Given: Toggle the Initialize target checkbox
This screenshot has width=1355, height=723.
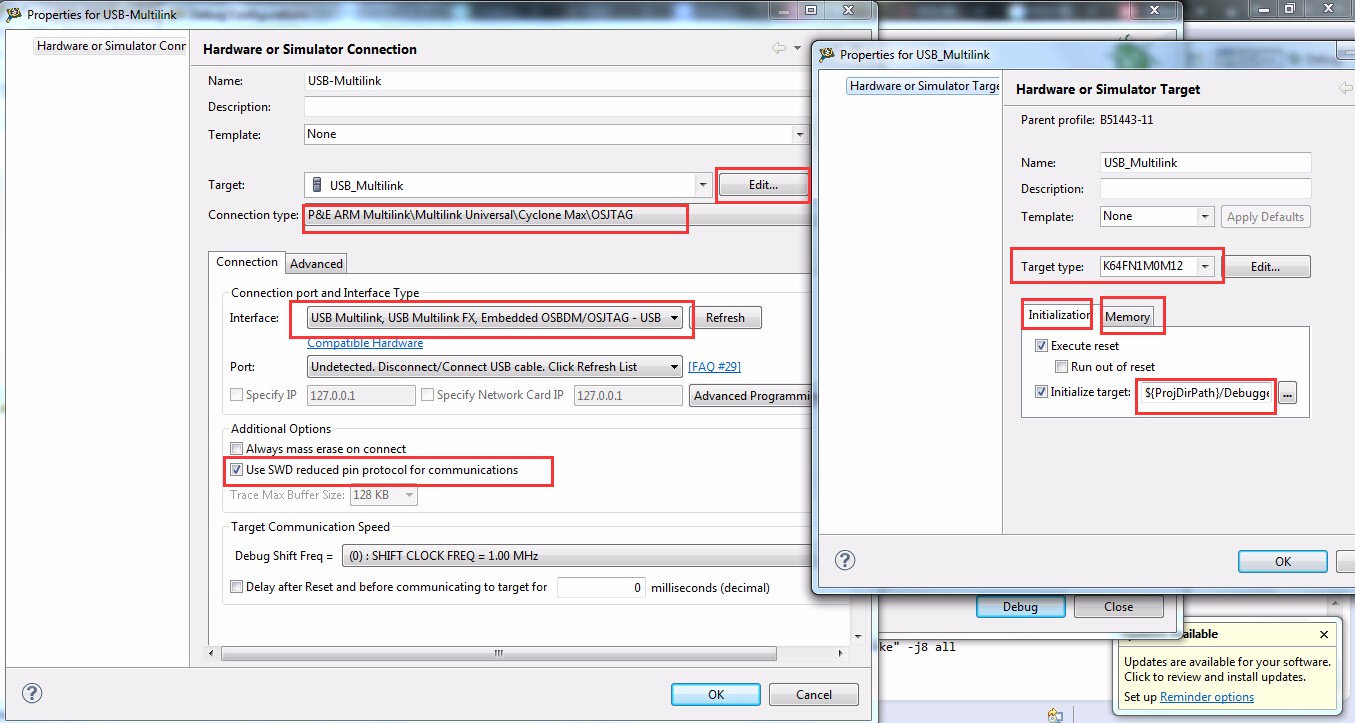Looking at the screenshot, I should pos(1041,392).
